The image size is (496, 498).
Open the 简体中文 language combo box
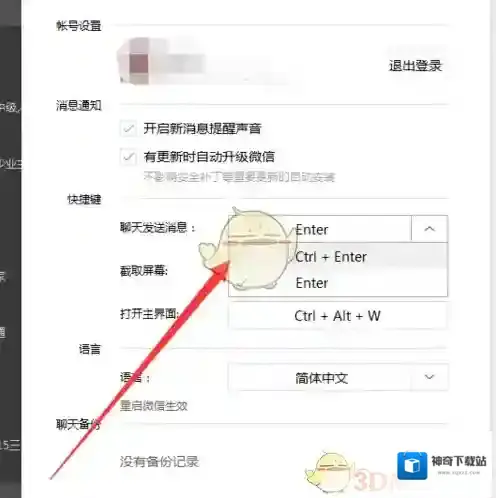coord(338,377)
